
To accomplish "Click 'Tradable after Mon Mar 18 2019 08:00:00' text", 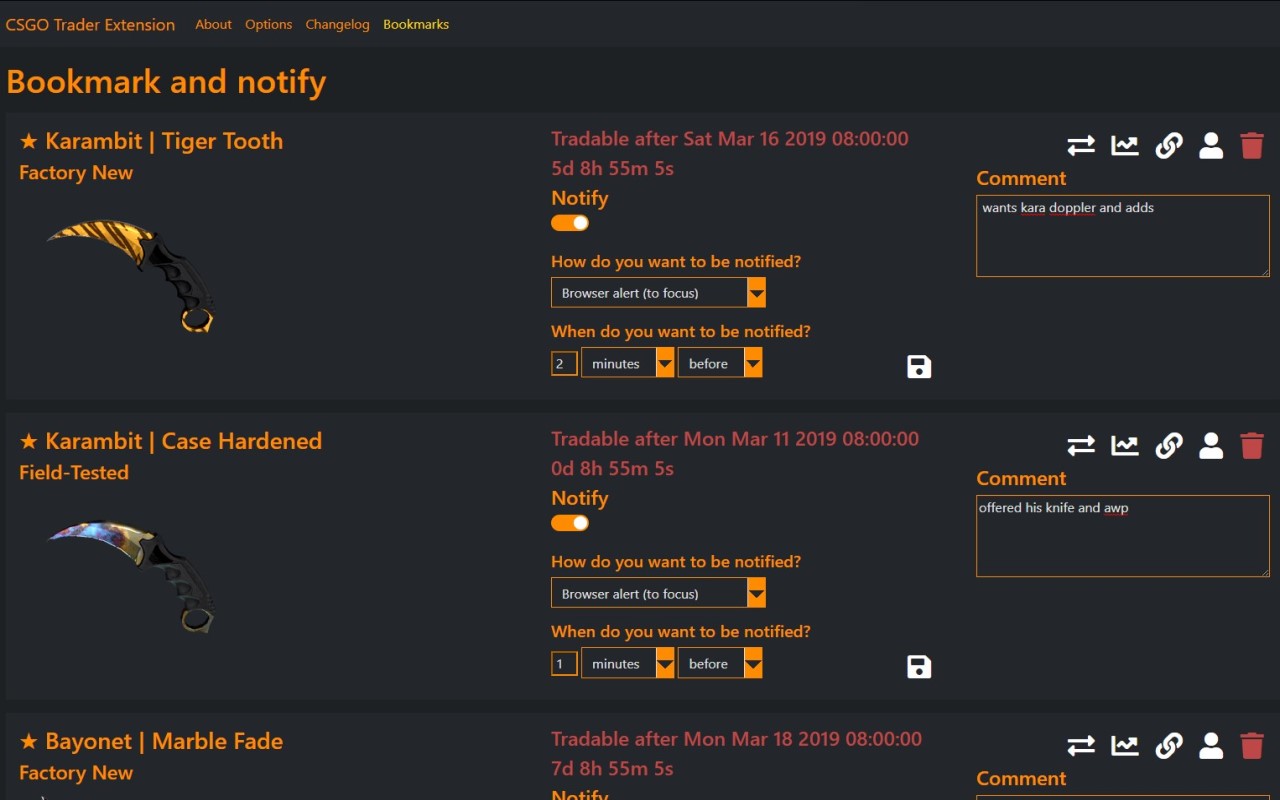I will 736,739.
